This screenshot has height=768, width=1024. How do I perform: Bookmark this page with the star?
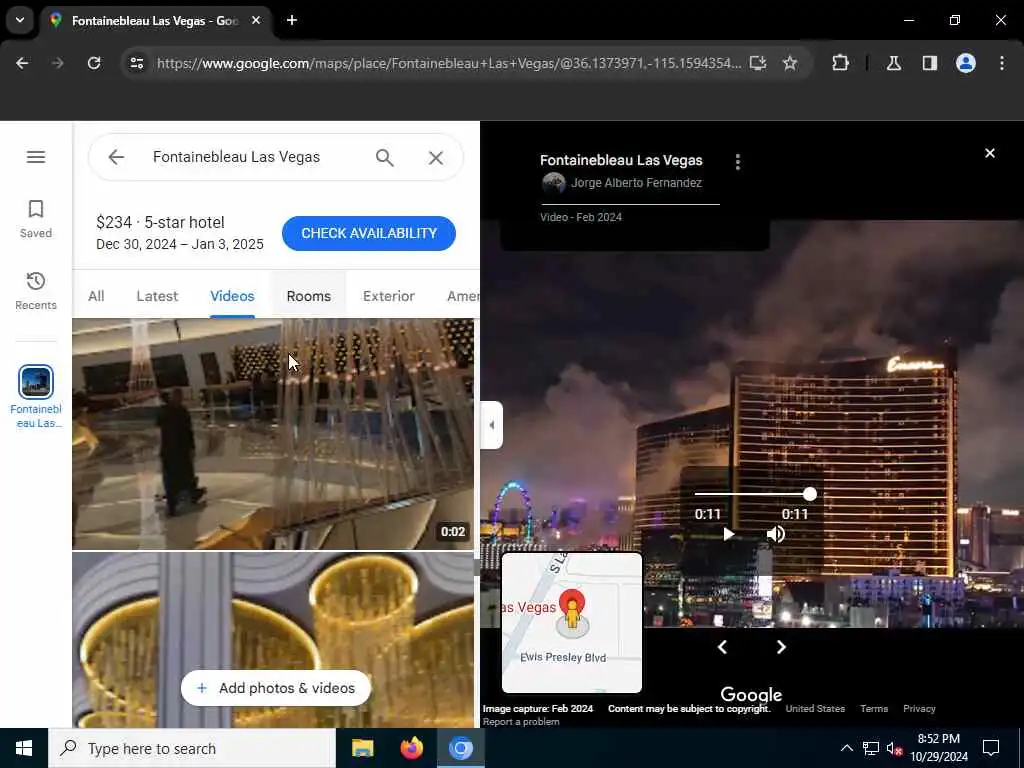point(790,63)
